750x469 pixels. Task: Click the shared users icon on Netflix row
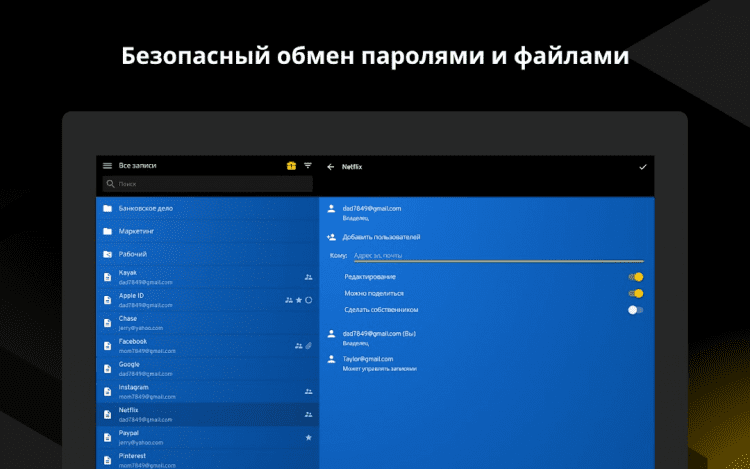tap(309, 414)
